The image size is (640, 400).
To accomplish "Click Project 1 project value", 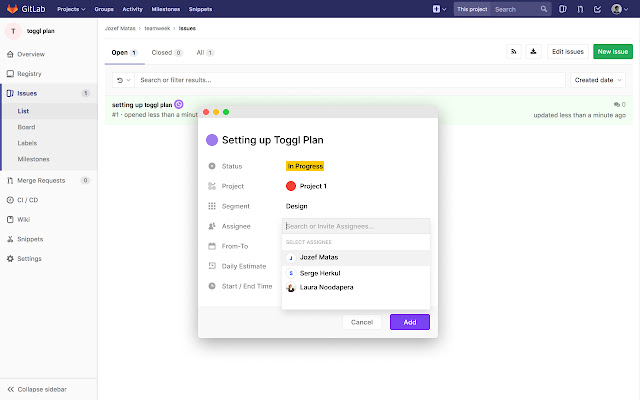I will 313,186.
